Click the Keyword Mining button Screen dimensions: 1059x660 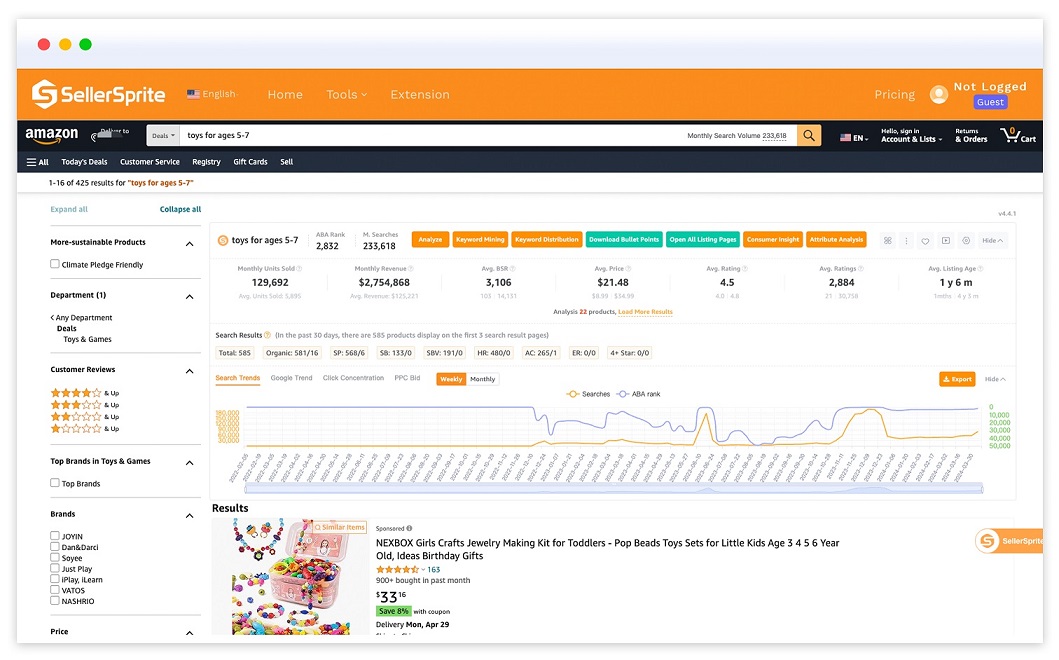(480, 240)
